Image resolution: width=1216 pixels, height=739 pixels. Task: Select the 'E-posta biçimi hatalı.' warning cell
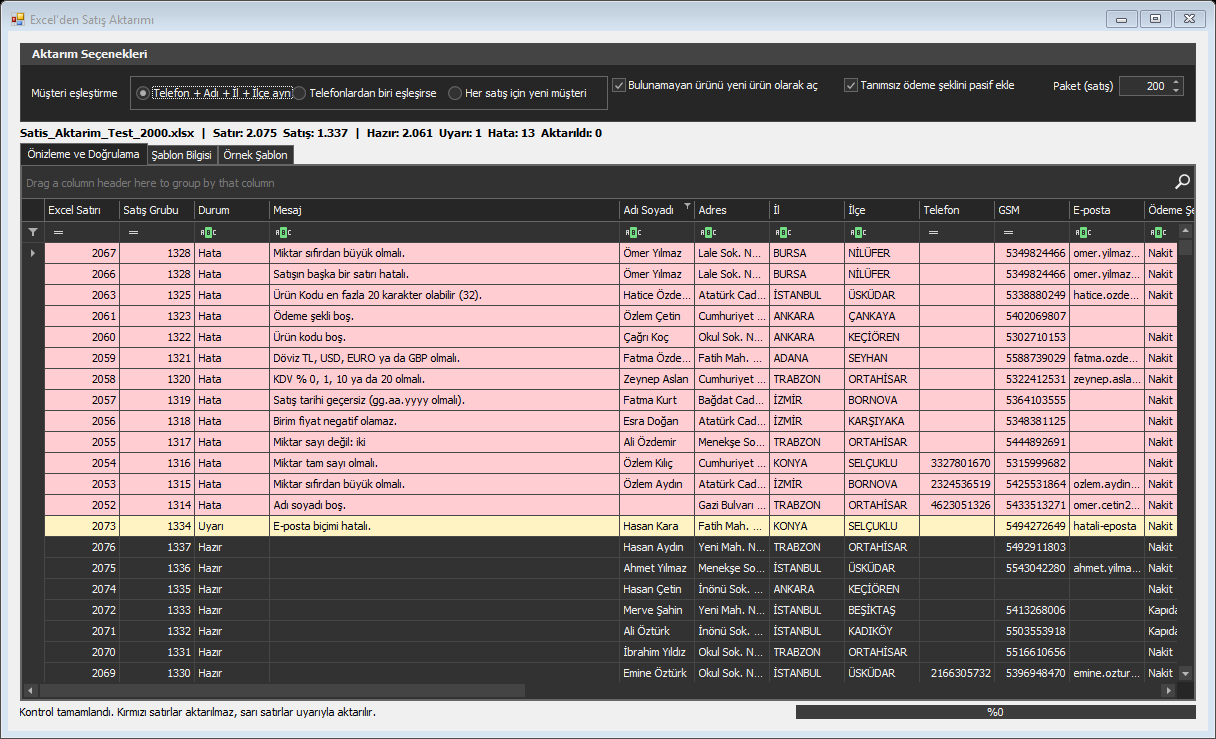tap(445, 526)
